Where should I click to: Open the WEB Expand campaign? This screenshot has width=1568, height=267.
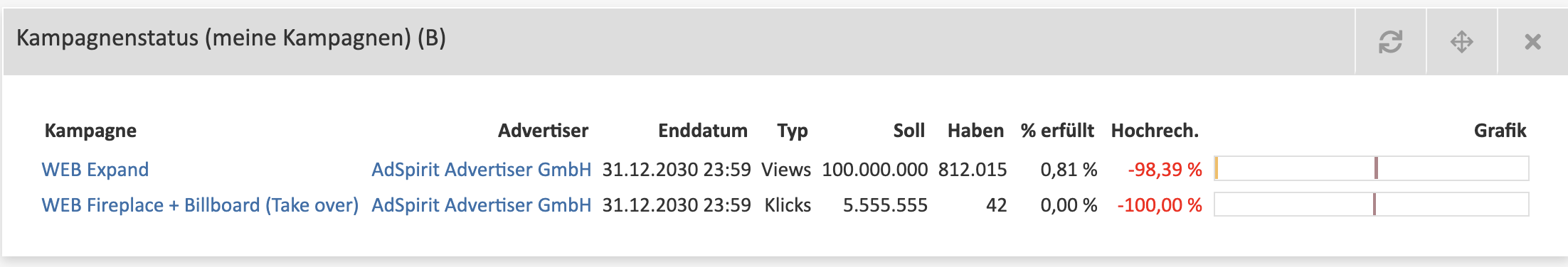(95, 169)
